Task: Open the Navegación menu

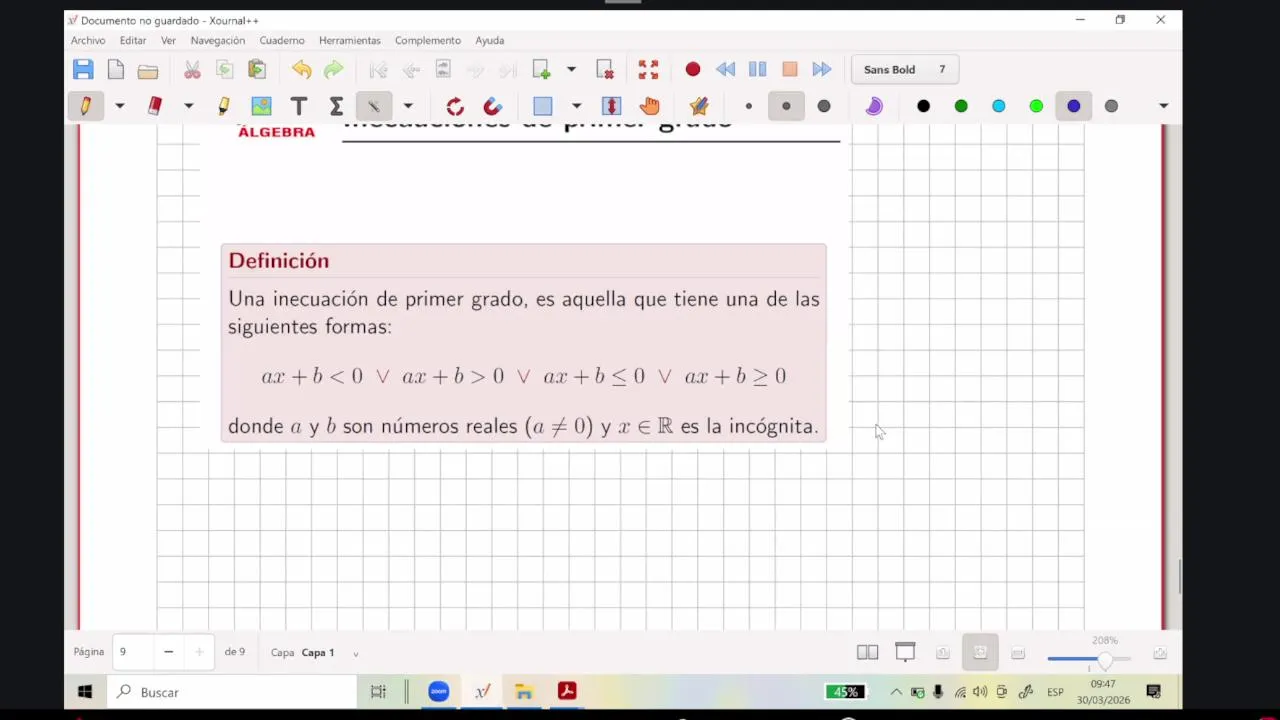Action: coord(218,40)
